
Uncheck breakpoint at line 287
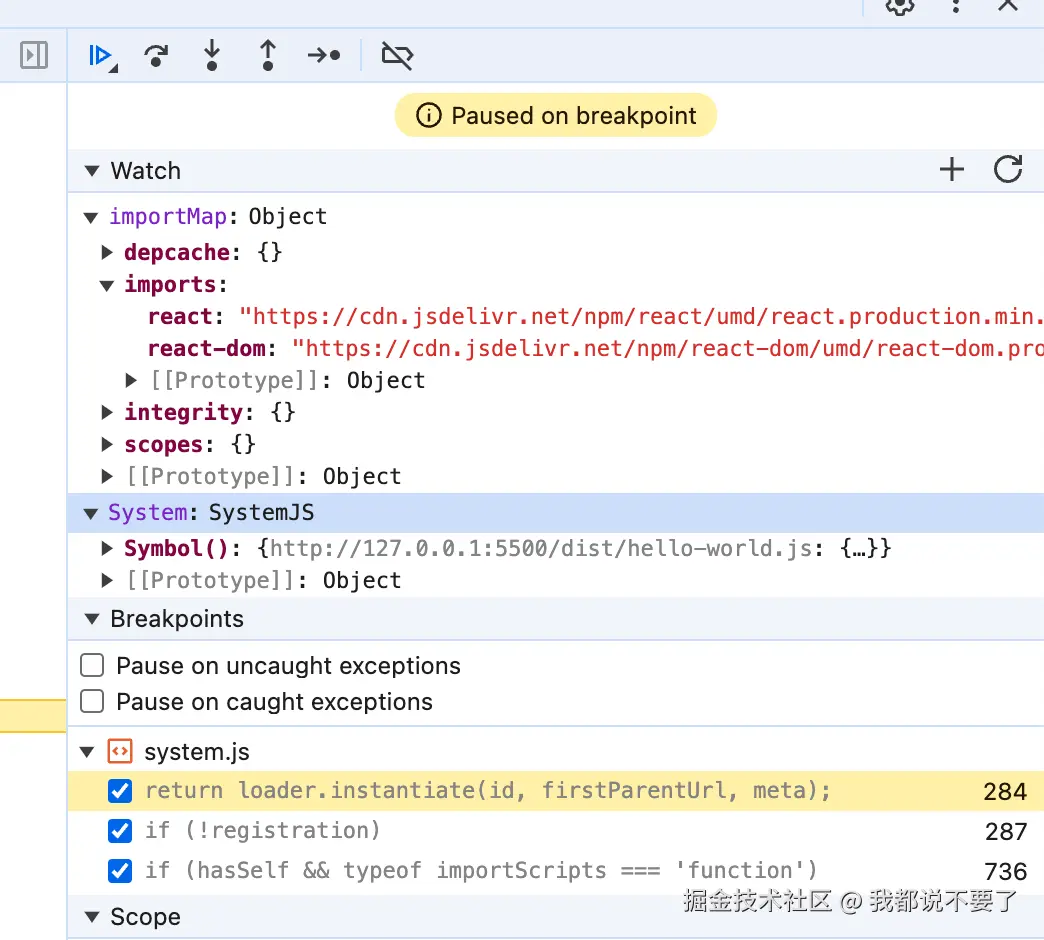pyautogui.click(x=120, y=831)
